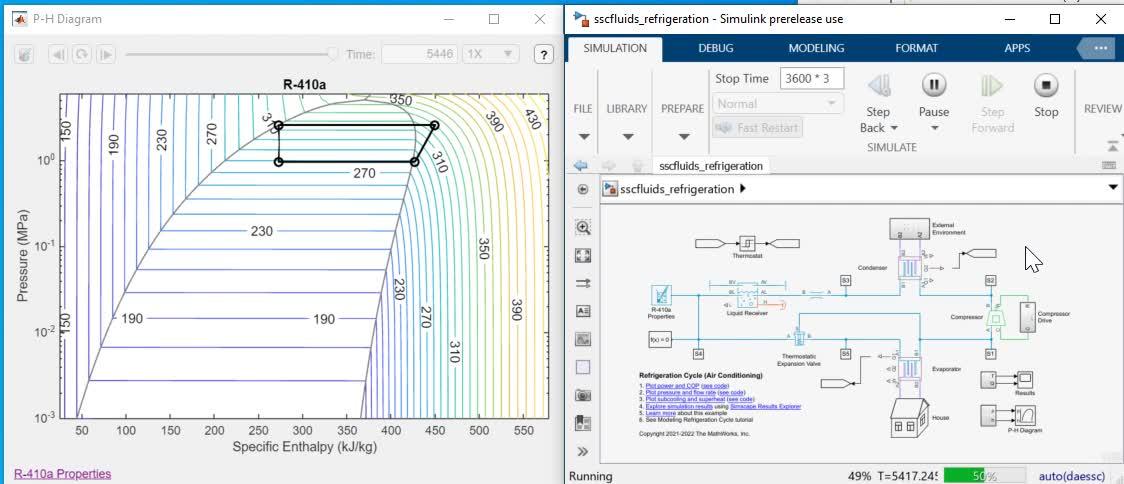This screenshot has width=1124, height=484.
Task: Click the Stop Time input field
Action: point(811,78)
